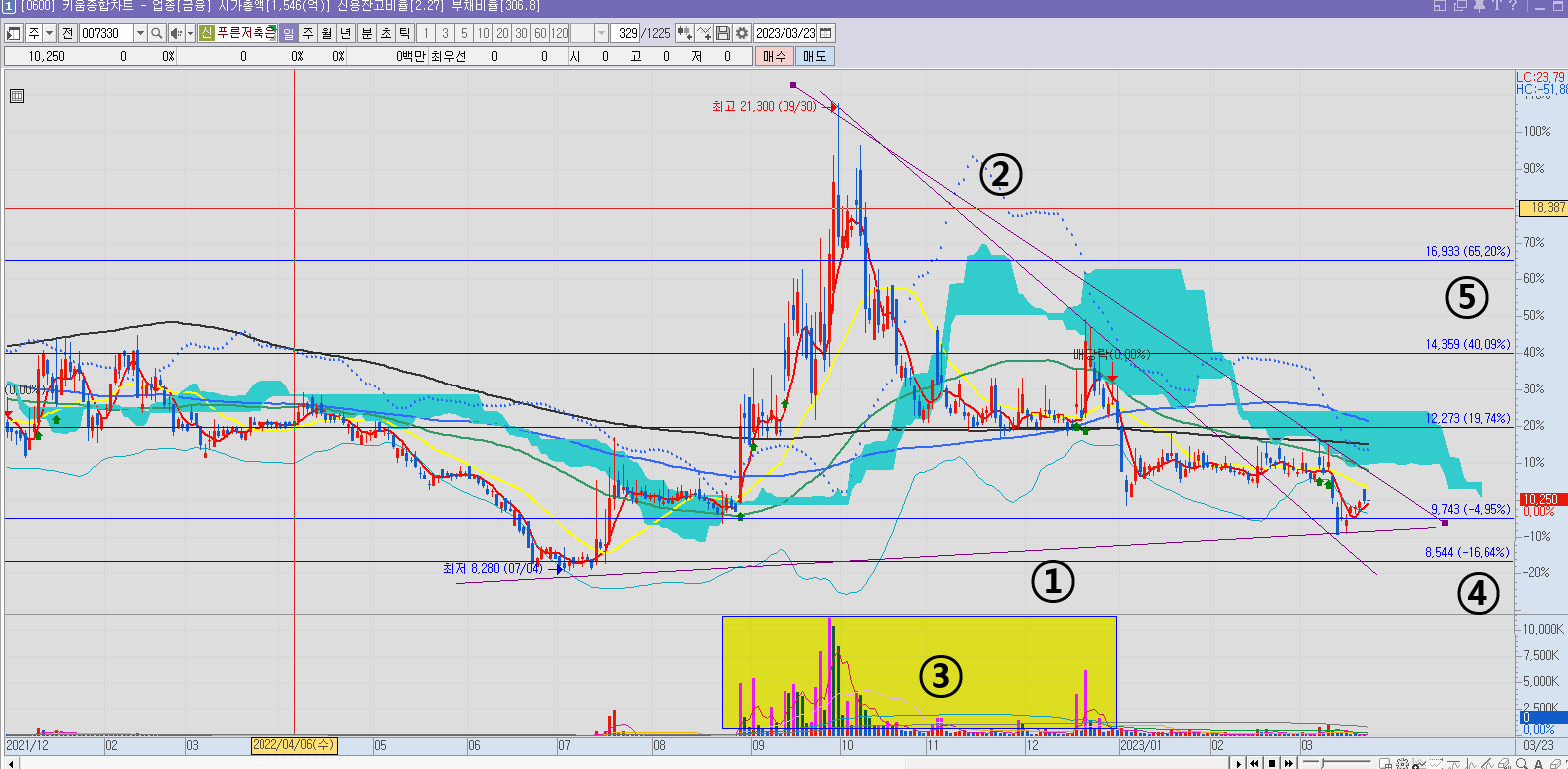Choose the 5 interval button
Image resolution: width=1568 pixels, height=769 pixels.
tap(464, 33)
